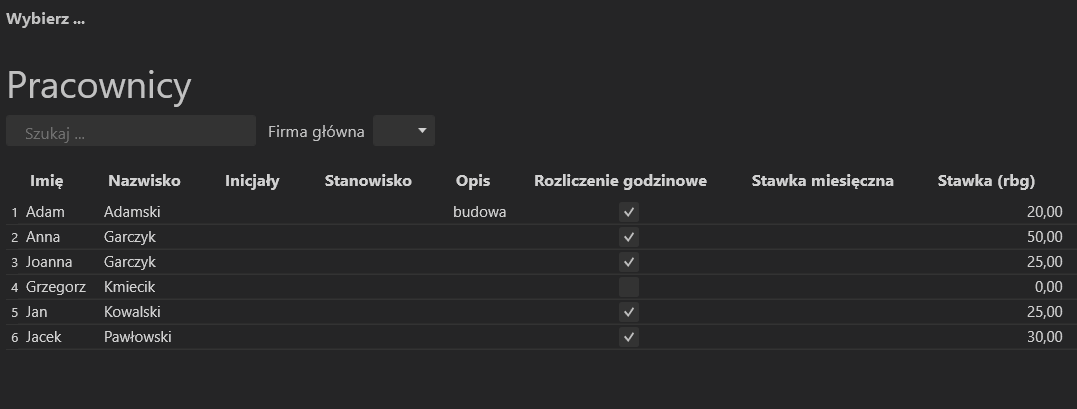The height and width of the screenshot is (409, 1077).
Task: Click the Stawka miesięczna column header
Action: (x=823, y=181)
